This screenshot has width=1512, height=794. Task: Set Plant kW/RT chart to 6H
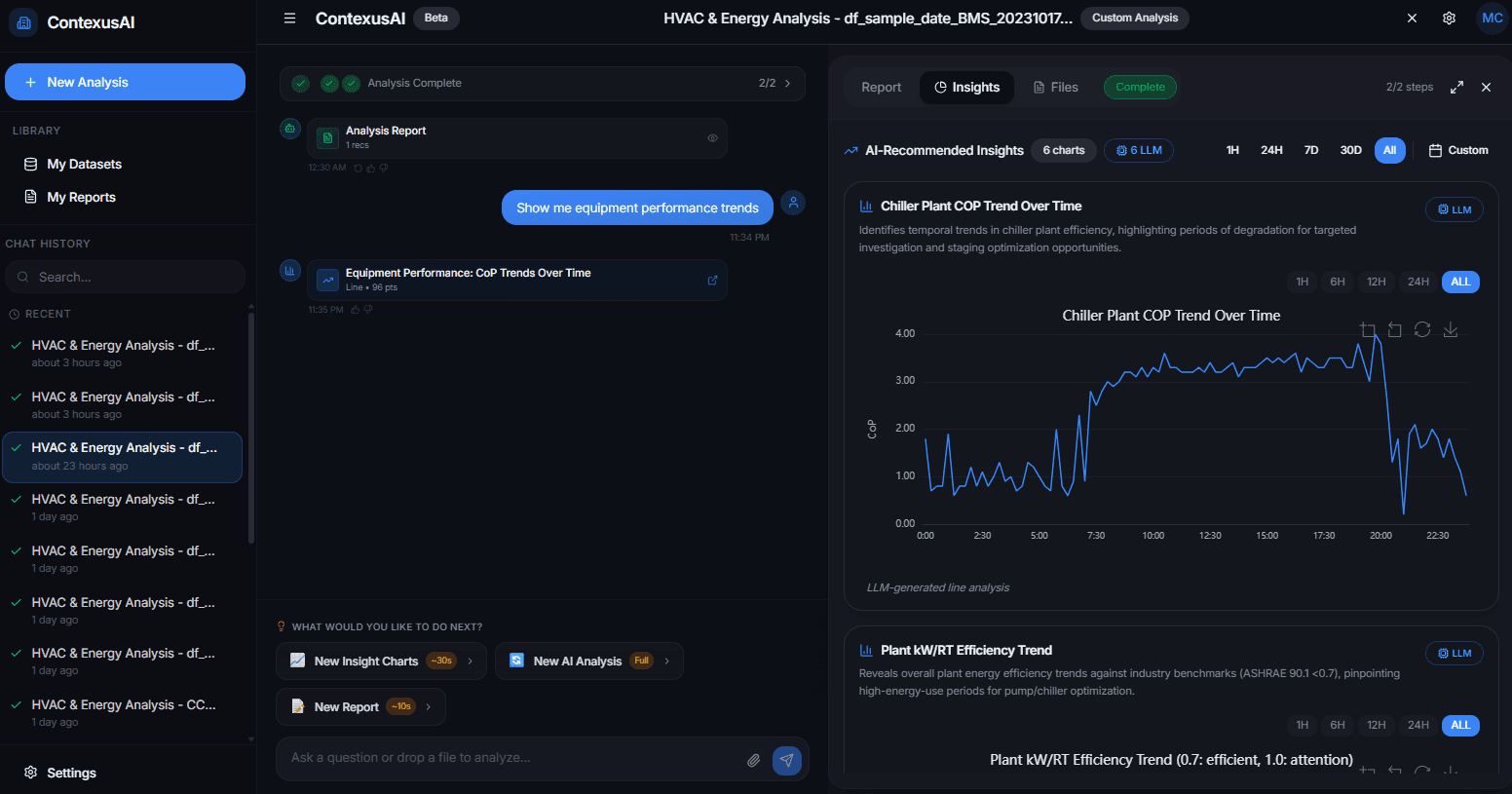[x=1337, y=725]
